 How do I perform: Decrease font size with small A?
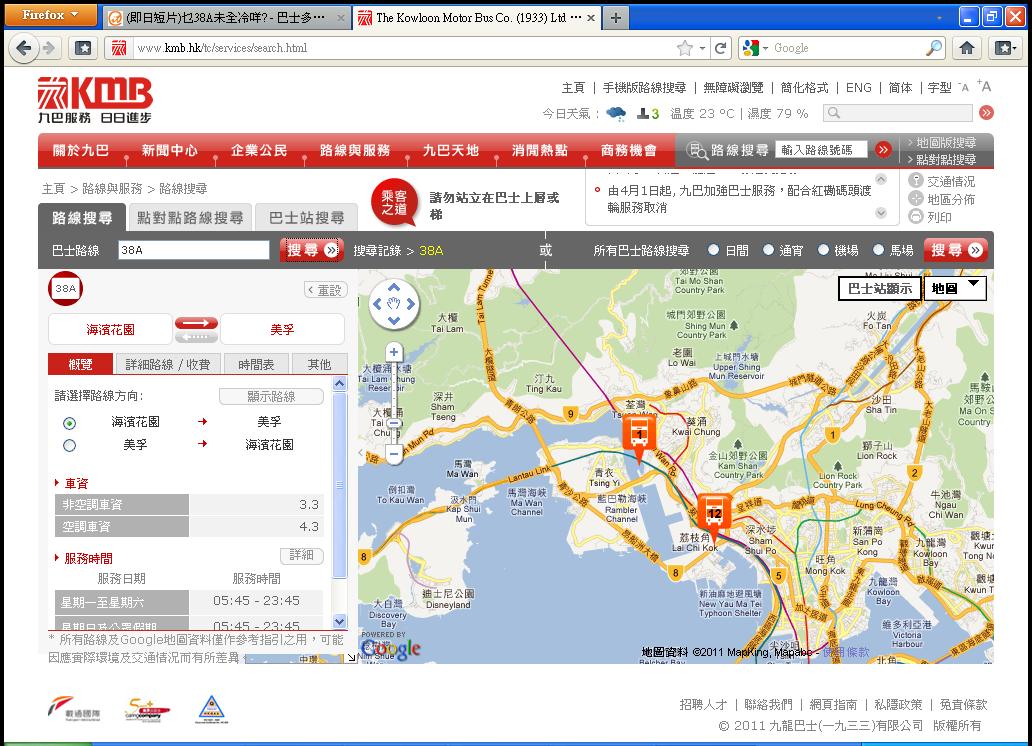[964, 88]
